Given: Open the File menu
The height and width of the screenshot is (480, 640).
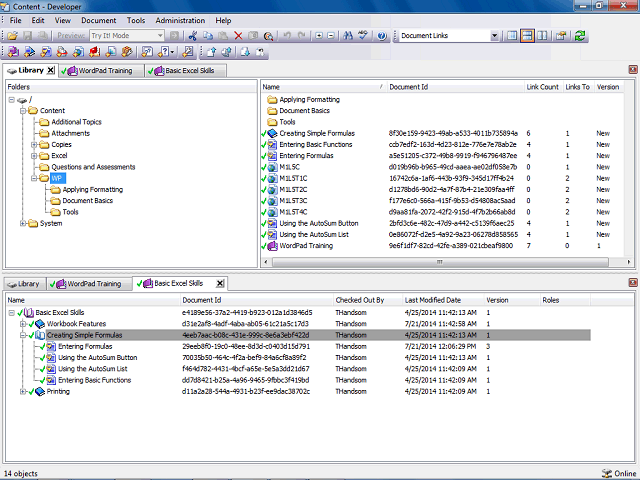Looking at the screenshot, I should click(x=16, y=20).
